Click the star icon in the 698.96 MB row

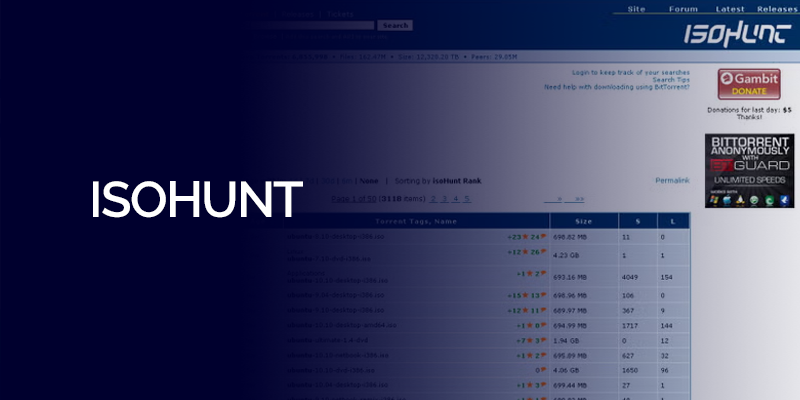coord(525,295)
